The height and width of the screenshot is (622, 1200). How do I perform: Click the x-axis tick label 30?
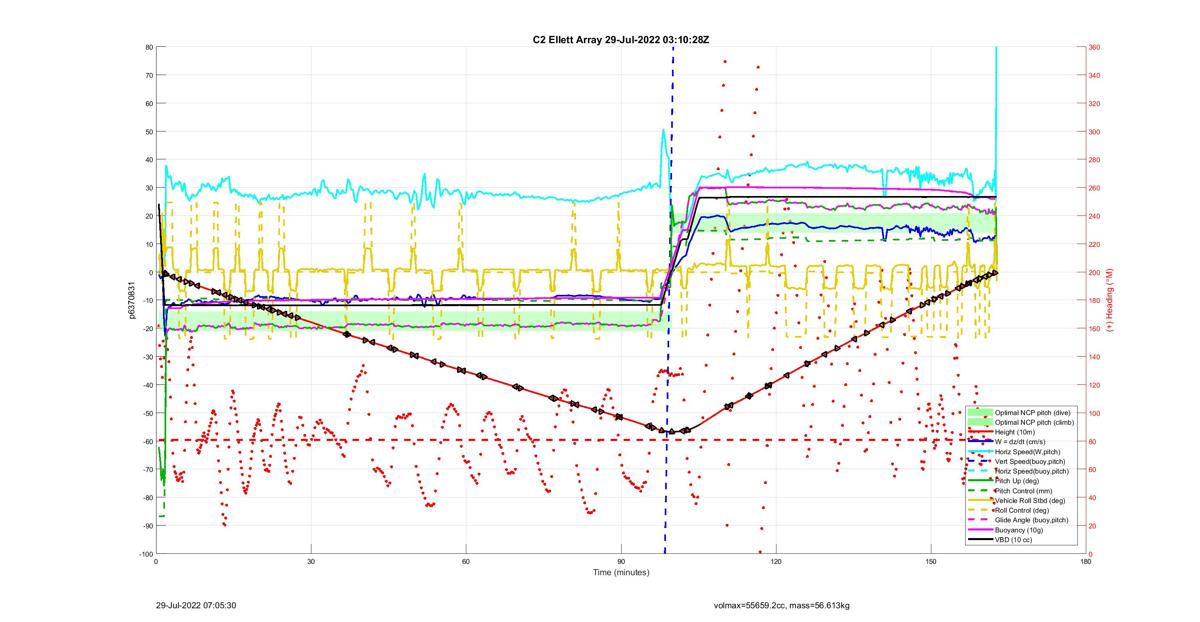tap(311, 562)
